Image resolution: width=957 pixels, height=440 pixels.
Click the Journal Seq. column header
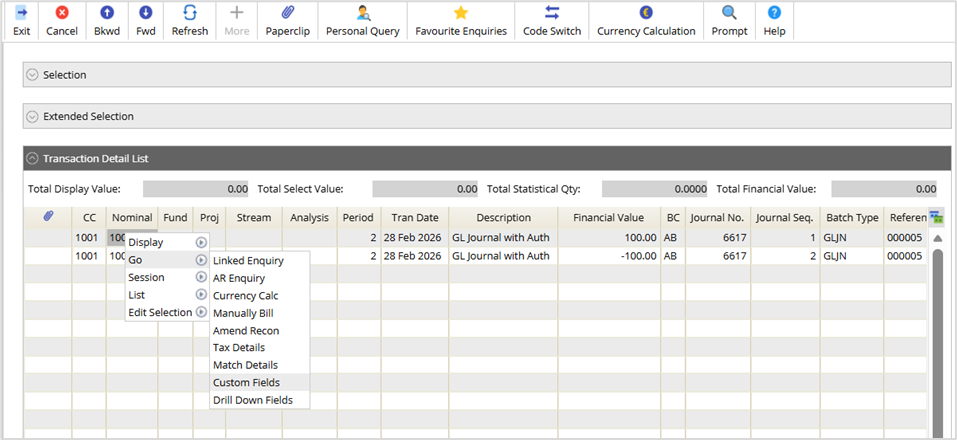pos(785,217)
